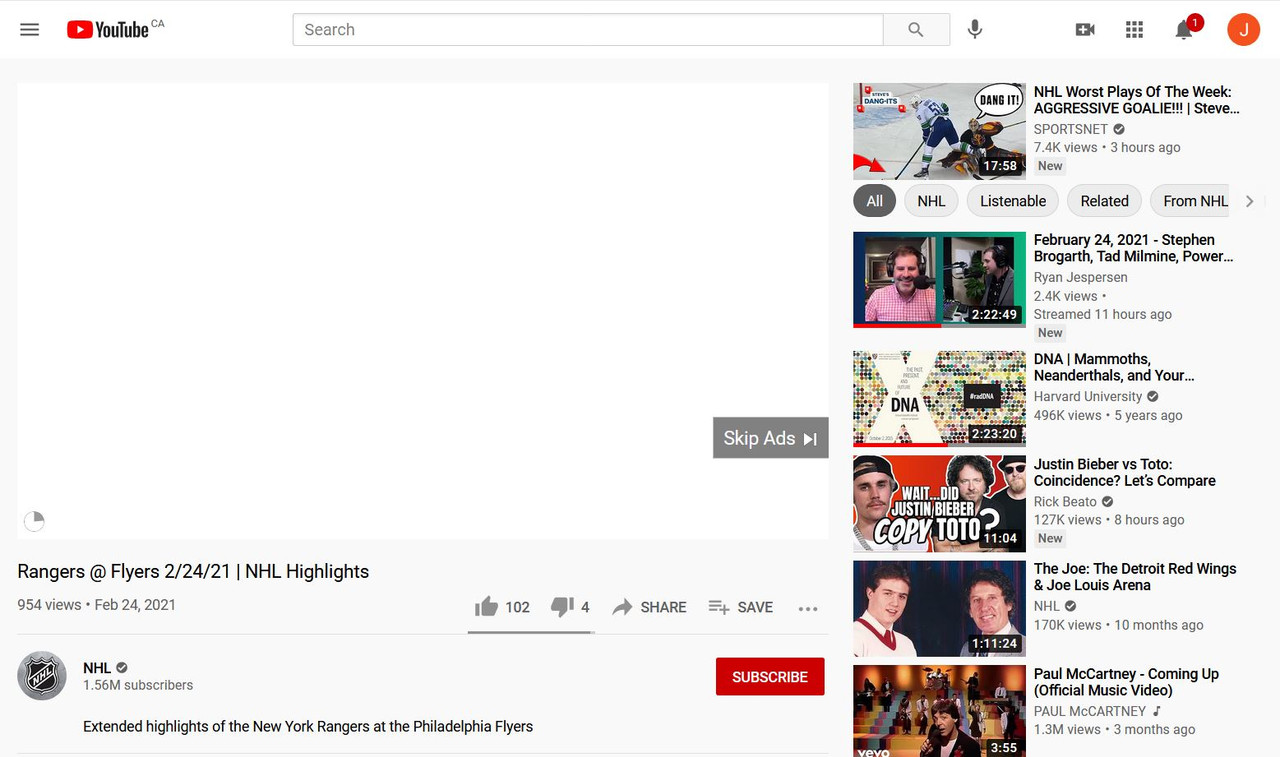Like the video with thumbs up

[x=487, y=607]
